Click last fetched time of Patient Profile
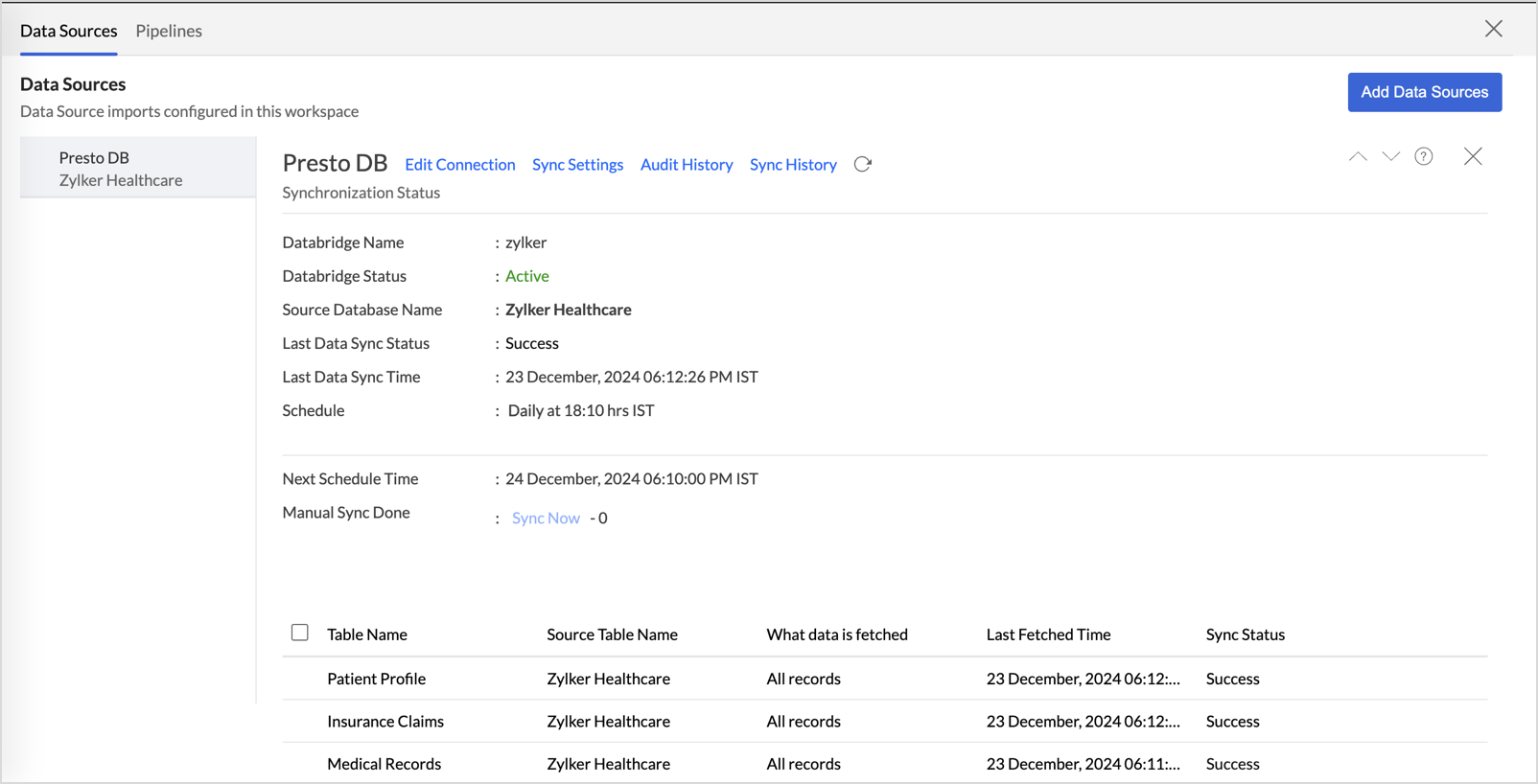The image size is (1538, 784). pyautogui.click(x=1084, y=679)
